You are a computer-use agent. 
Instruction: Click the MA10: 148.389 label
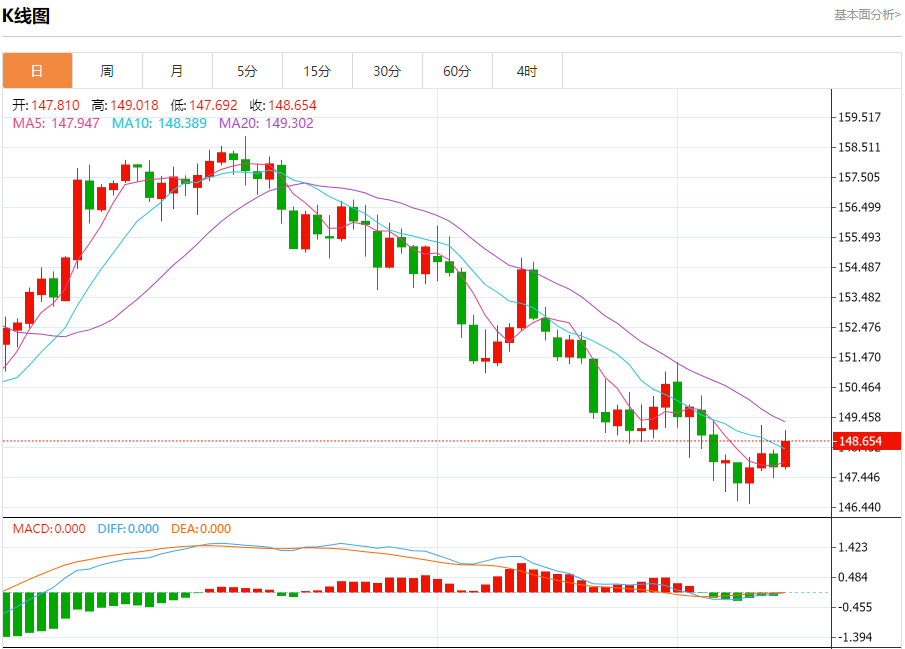pyautogui.click(x=159, y=123)
